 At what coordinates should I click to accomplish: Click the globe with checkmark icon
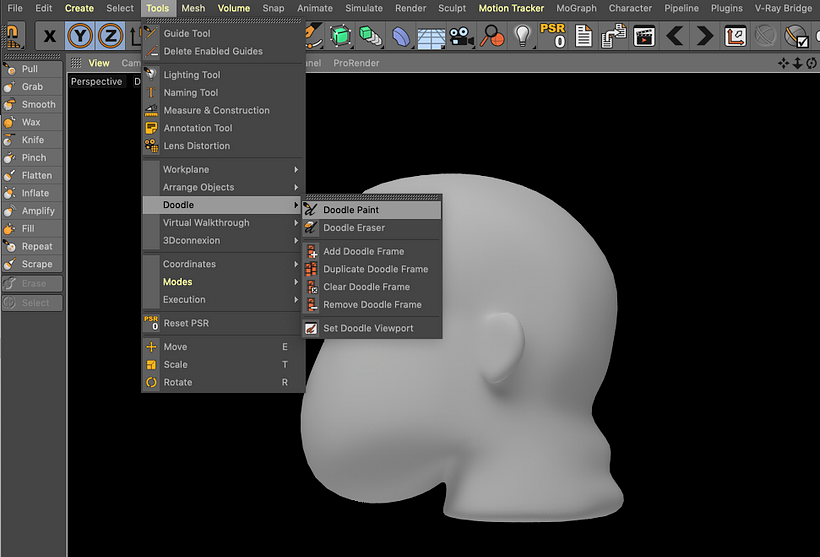[796, 36]
